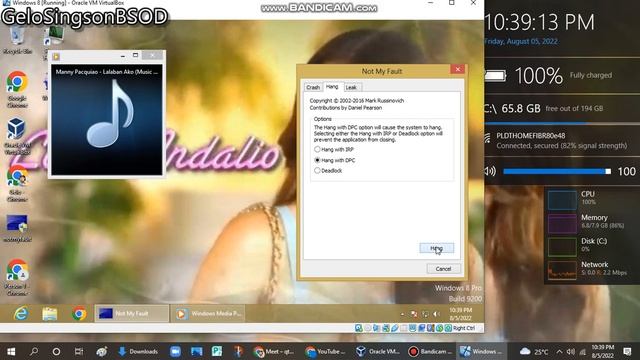Open the Gelo Chrome profile desktop shortcut
The image size is (640, 360).
coord(17,184)
